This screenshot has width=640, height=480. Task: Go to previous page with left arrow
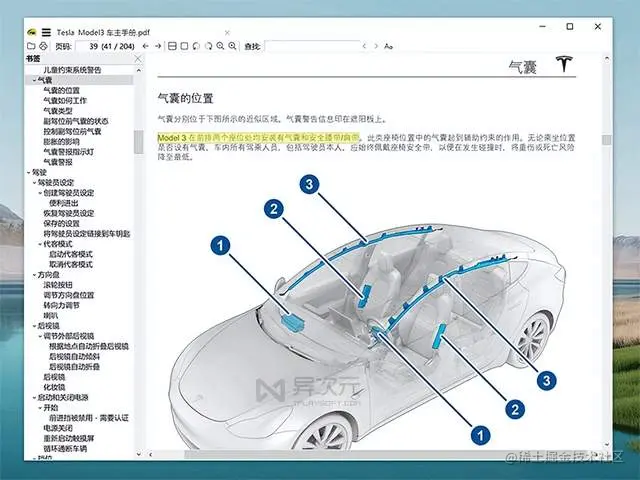(145, 46)
